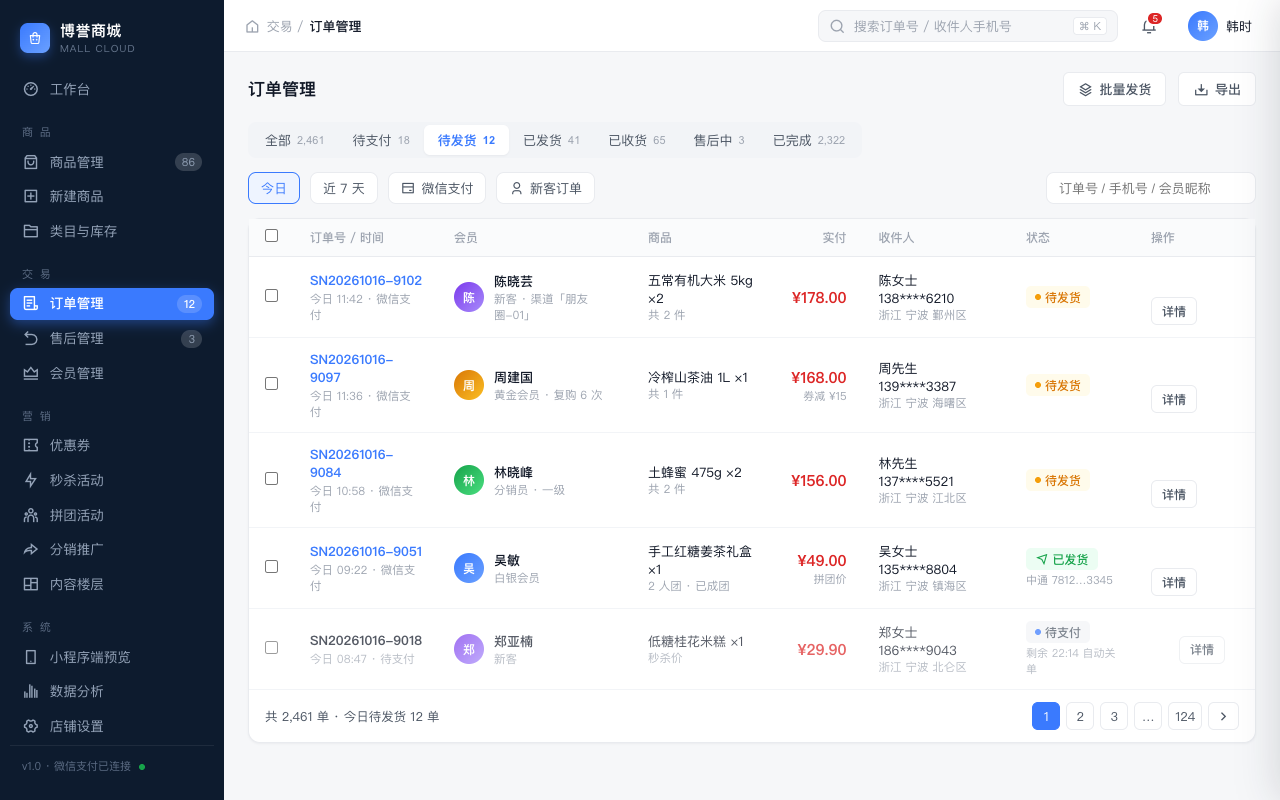The width and height of the screenshot is (1280, 800).
Task: Go to next page of orders
Action: click(1223, 716)
